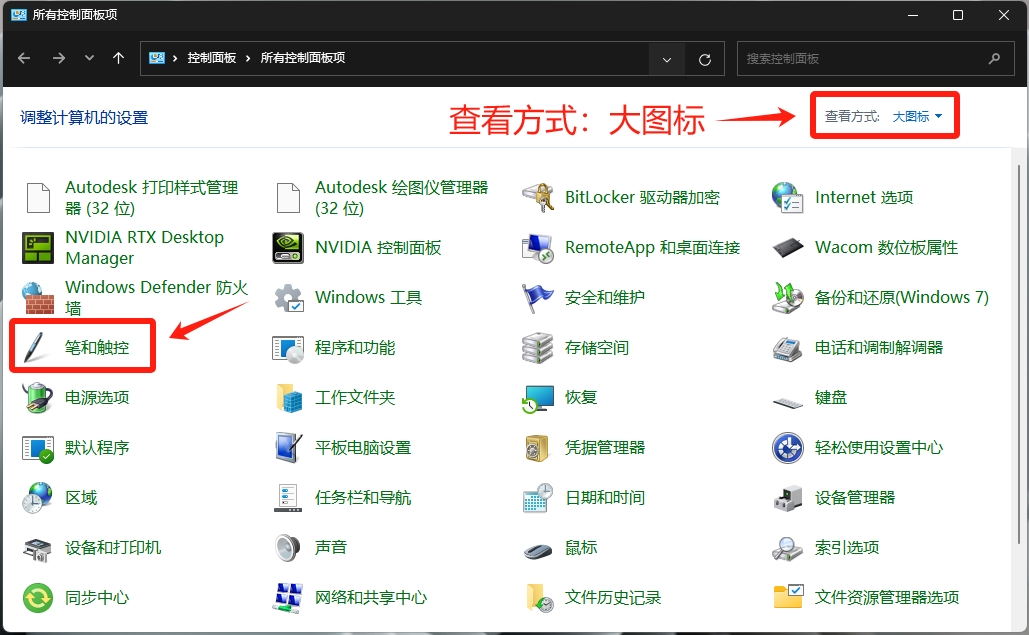This screenshot has height=635, width=1029.
Task: Open the BitLocker 驱动器加密 icon
Action: [x=539, y=197]
